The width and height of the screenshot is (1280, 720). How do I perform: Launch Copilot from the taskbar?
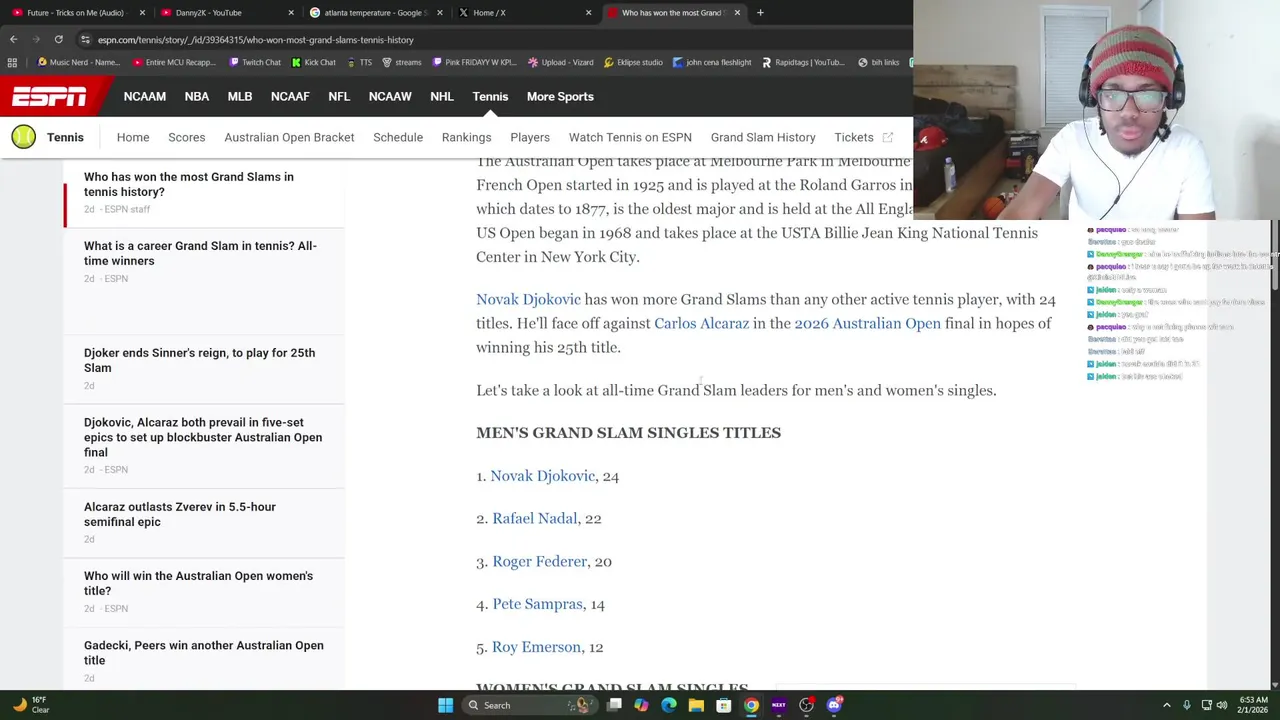point(641,705)
